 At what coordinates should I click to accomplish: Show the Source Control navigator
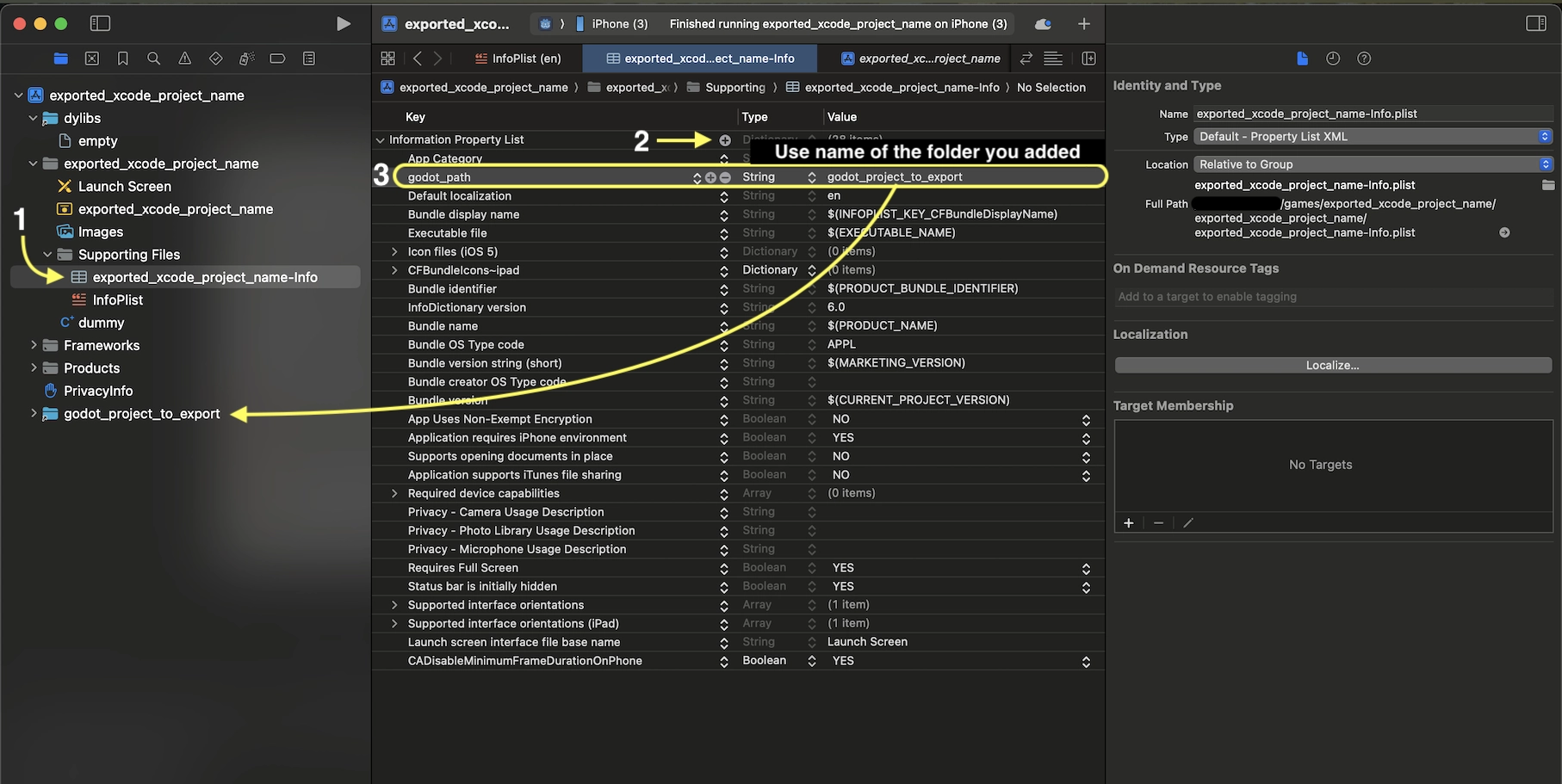pyautogui.click(x=91, y=59)
